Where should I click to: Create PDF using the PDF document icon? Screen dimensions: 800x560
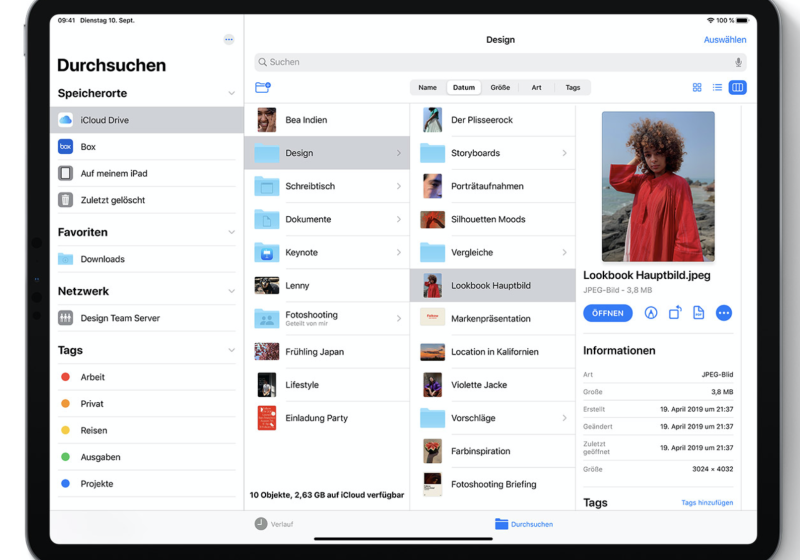[x=698, y=313]
